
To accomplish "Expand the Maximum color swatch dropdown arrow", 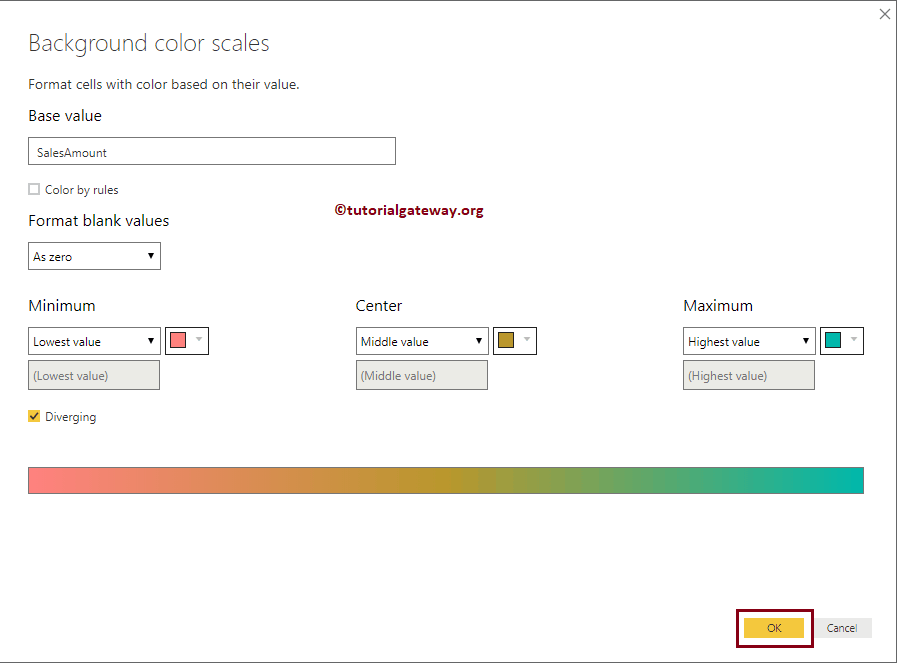I will (x=856, y=341).
